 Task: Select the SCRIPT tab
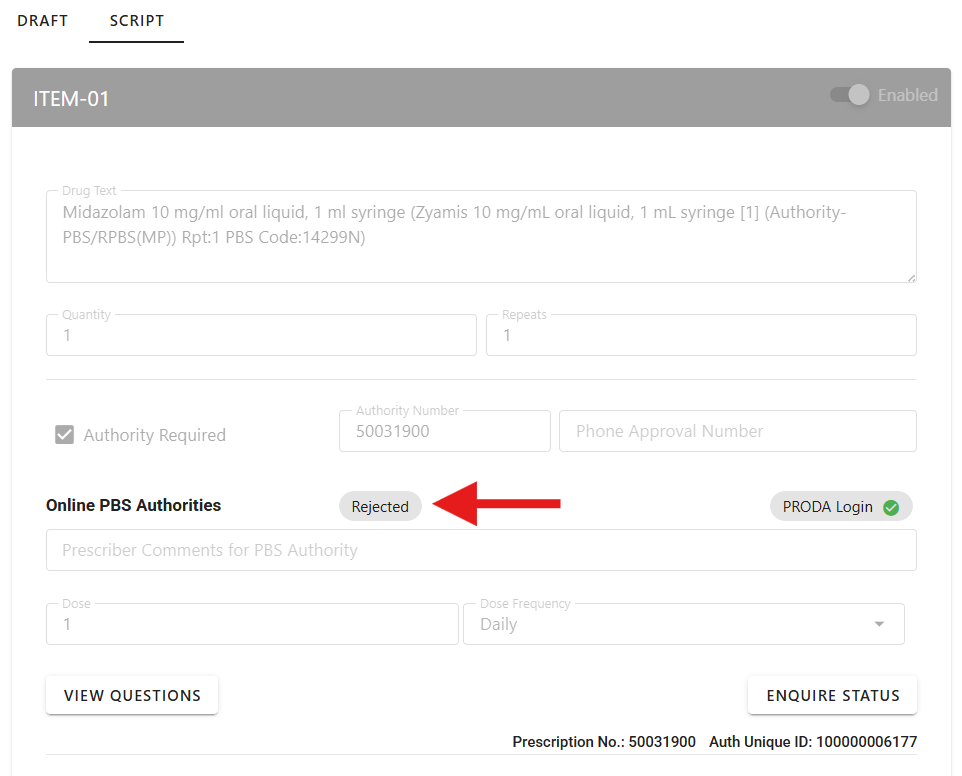point(137,21)
